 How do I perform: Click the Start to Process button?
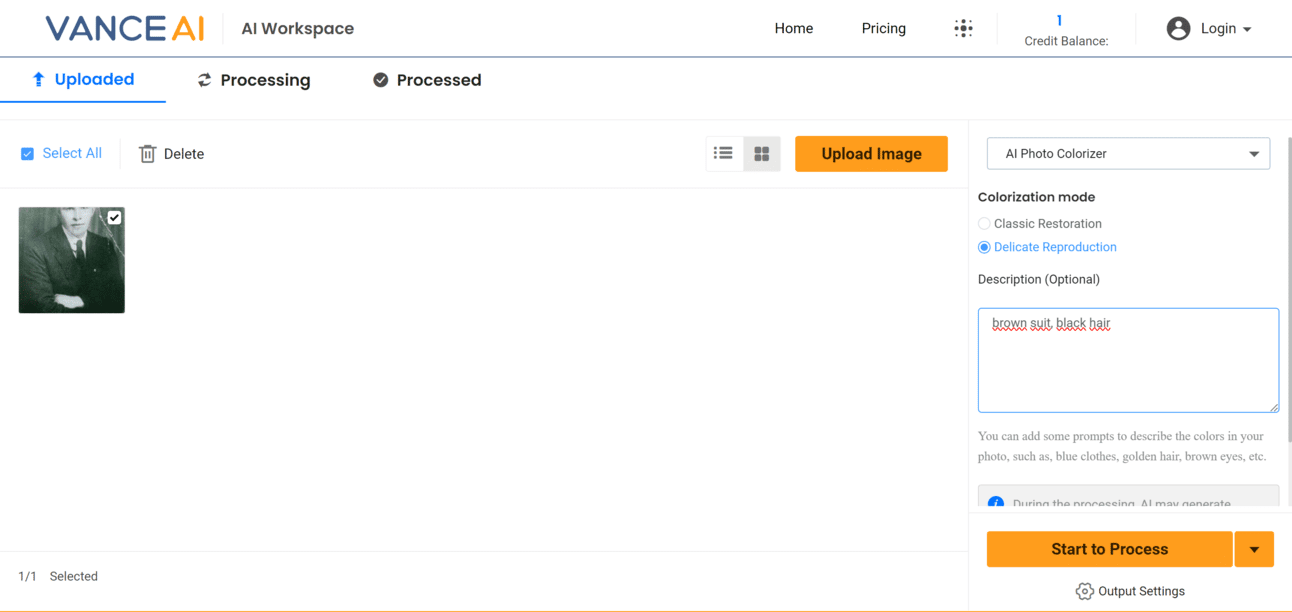[x=1109, y=549]
